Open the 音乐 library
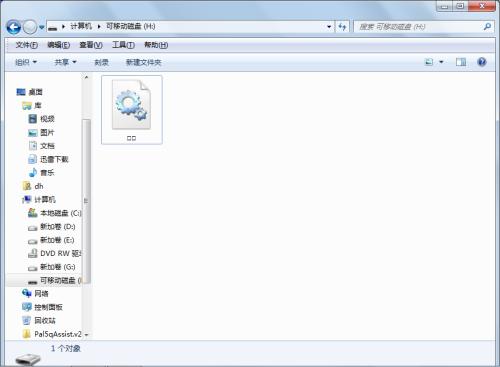This screenshot has width=500, height=367. [x=47, y=173]
